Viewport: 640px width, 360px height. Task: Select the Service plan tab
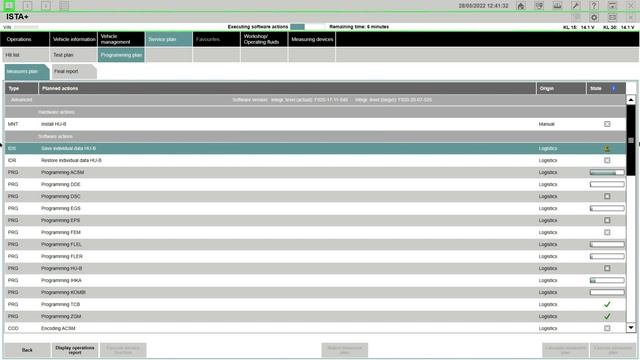click(x=169, y=39)
